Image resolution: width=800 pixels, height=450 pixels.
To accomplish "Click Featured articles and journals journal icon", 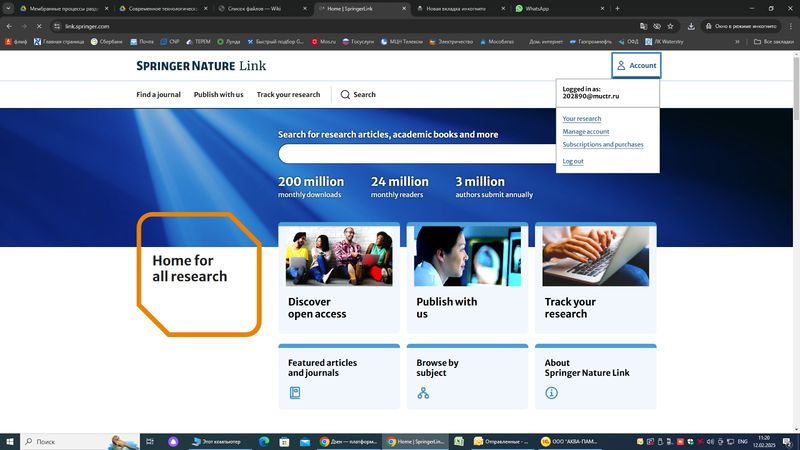I will pyautogui.click(x=295, y=393).
